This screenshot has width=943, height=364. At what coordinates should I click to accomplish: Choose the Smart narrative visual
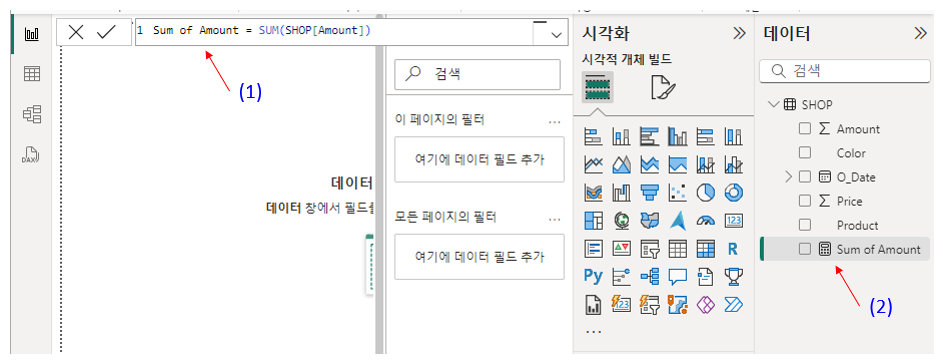[x=705, y=276]
